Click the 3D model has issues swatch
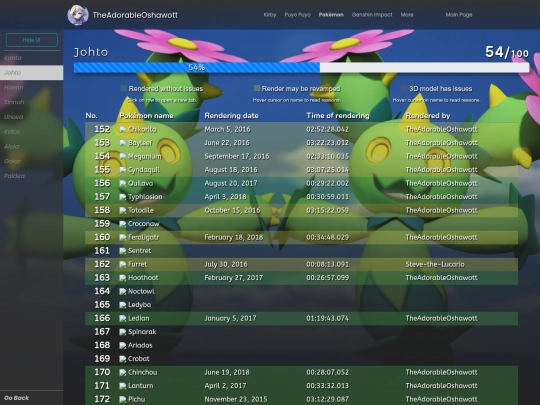The image size is (540, 405). (x=404, y=89)
